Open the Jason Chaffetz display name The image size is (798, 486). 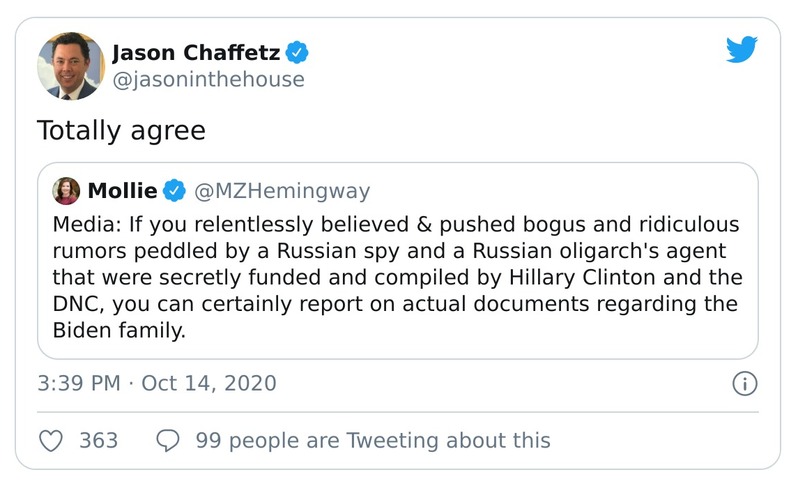point(196,53)
